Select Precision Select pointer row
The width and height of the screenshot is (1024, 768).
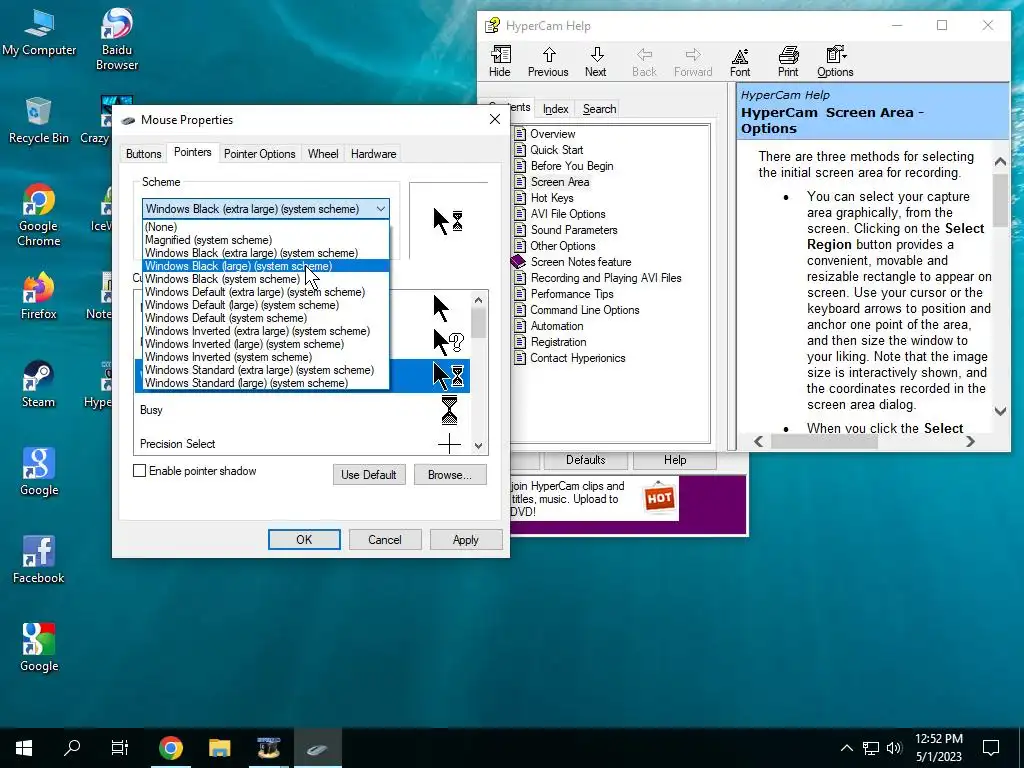click(x=302, y=444)
